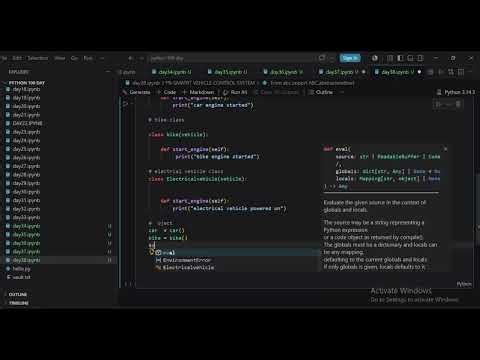Open the Go menu
This screenshot has width=480, height=360.
[74, 58]
